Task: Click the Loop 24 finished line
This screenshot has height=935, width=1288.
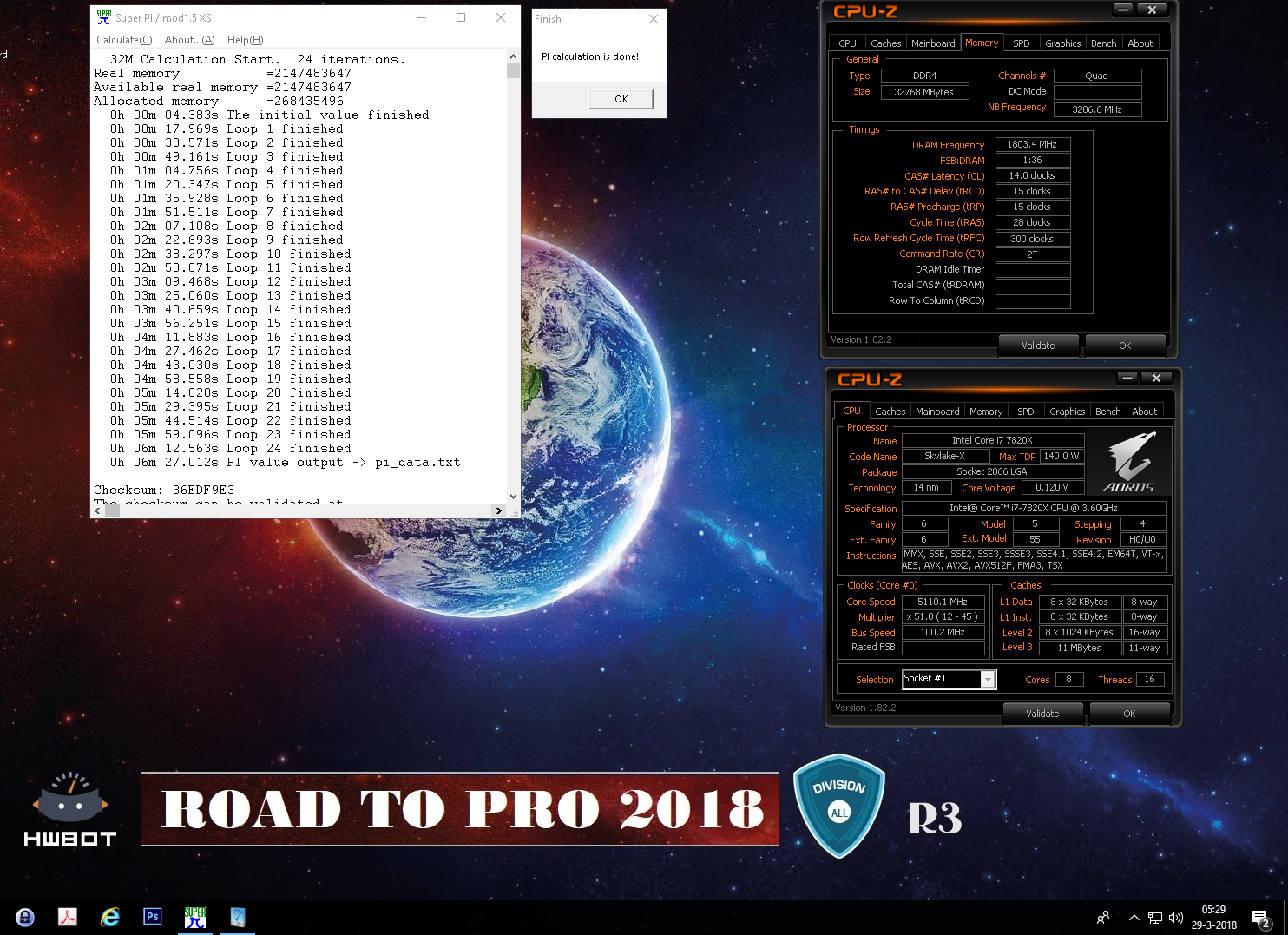Action: (x=231, y=448)
